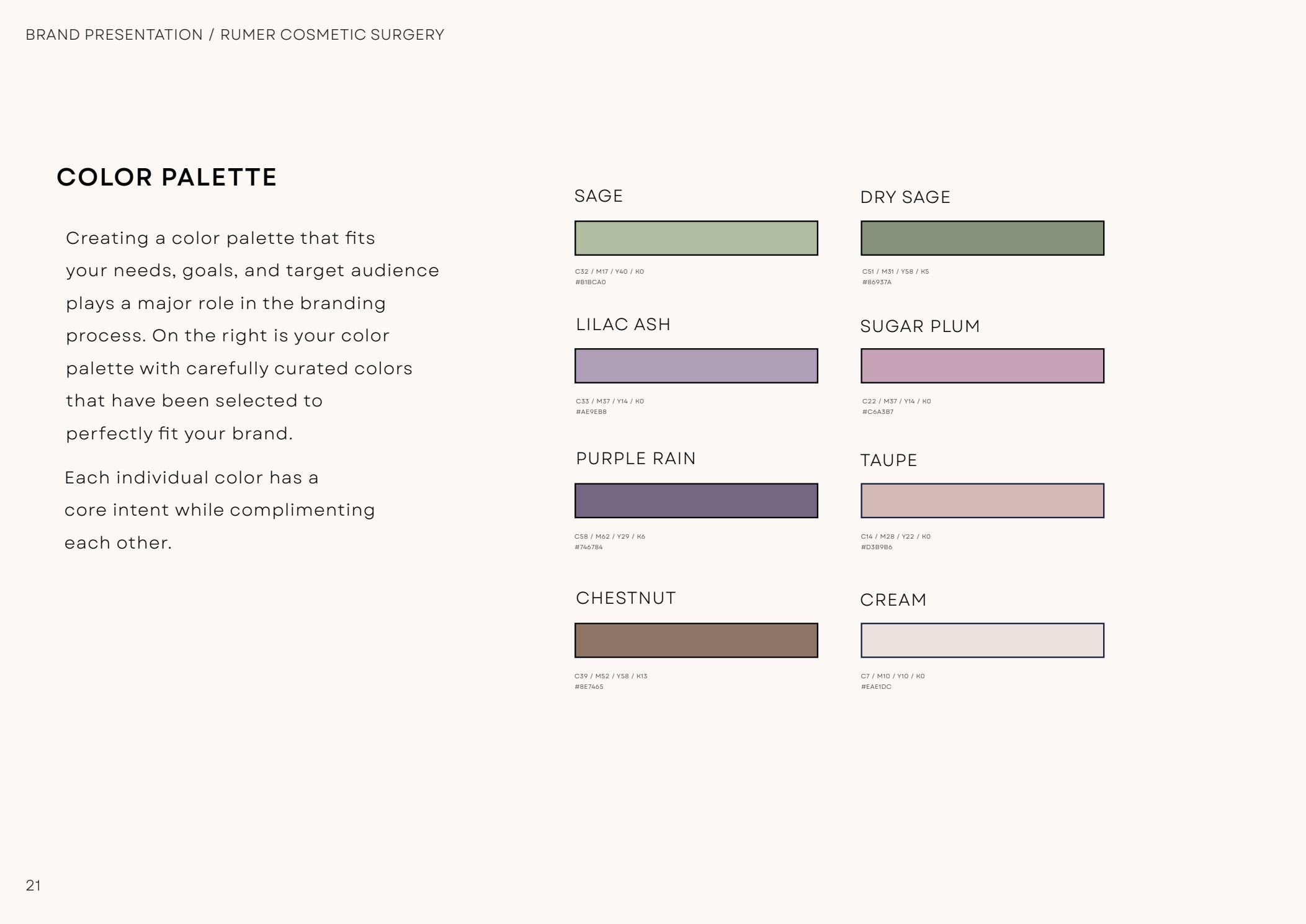Viewport: 1306px width, 924px height.
Task: Click the CMYK values under Cream
Action: pos(892,676)
